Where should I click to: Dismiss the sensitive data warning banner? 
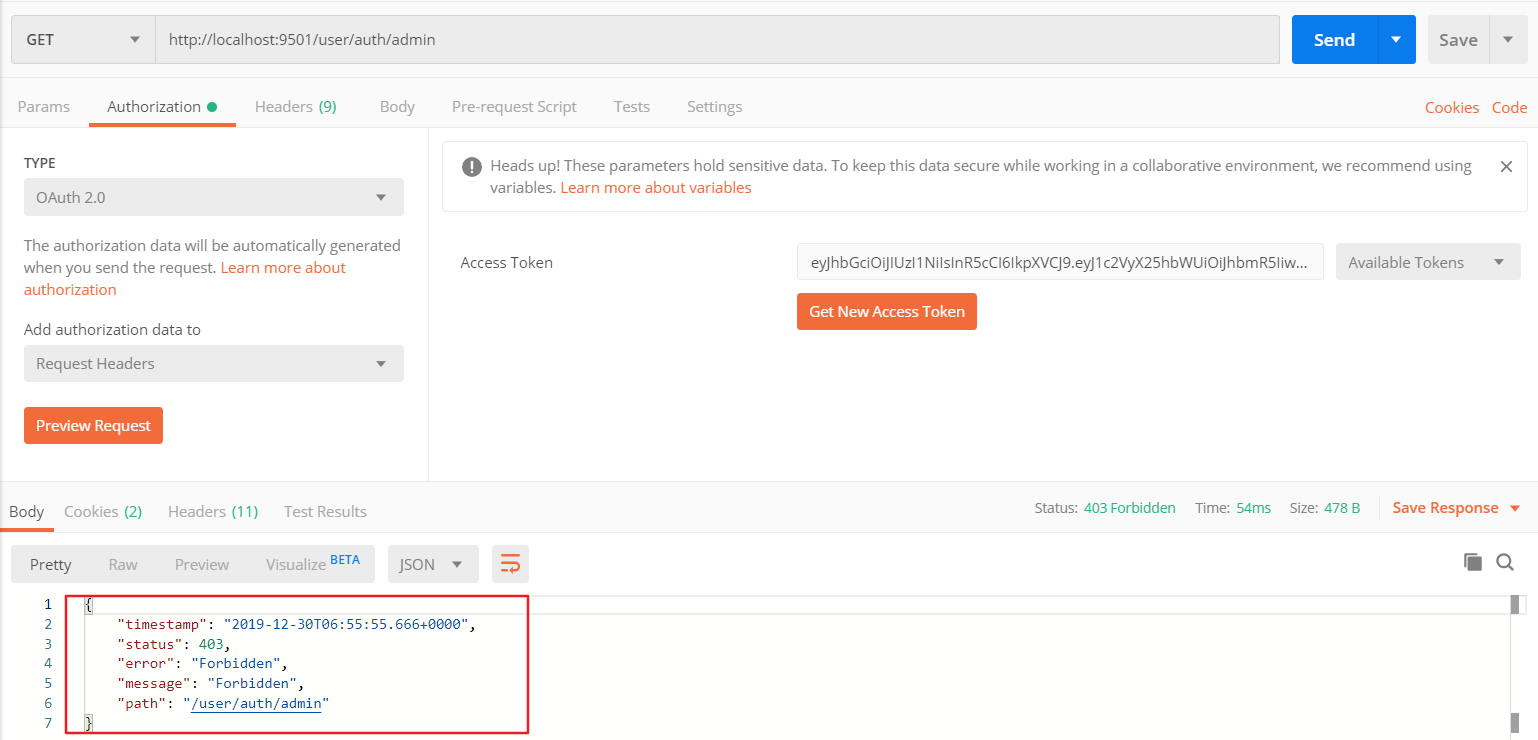[x=1506, y=166]
